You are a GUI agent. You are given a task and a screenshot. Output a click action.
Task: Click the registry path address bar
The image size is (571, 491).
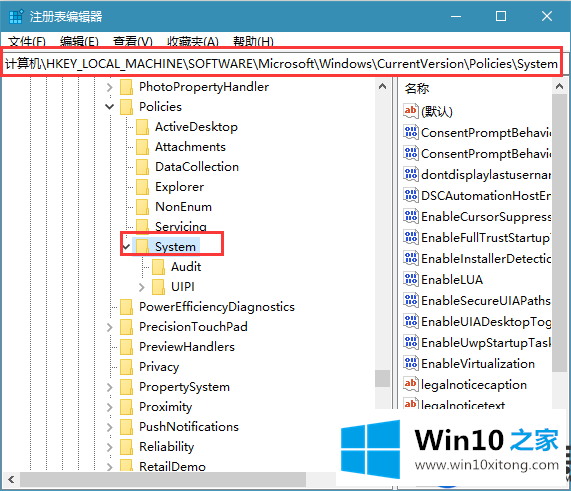coord(281,64)
